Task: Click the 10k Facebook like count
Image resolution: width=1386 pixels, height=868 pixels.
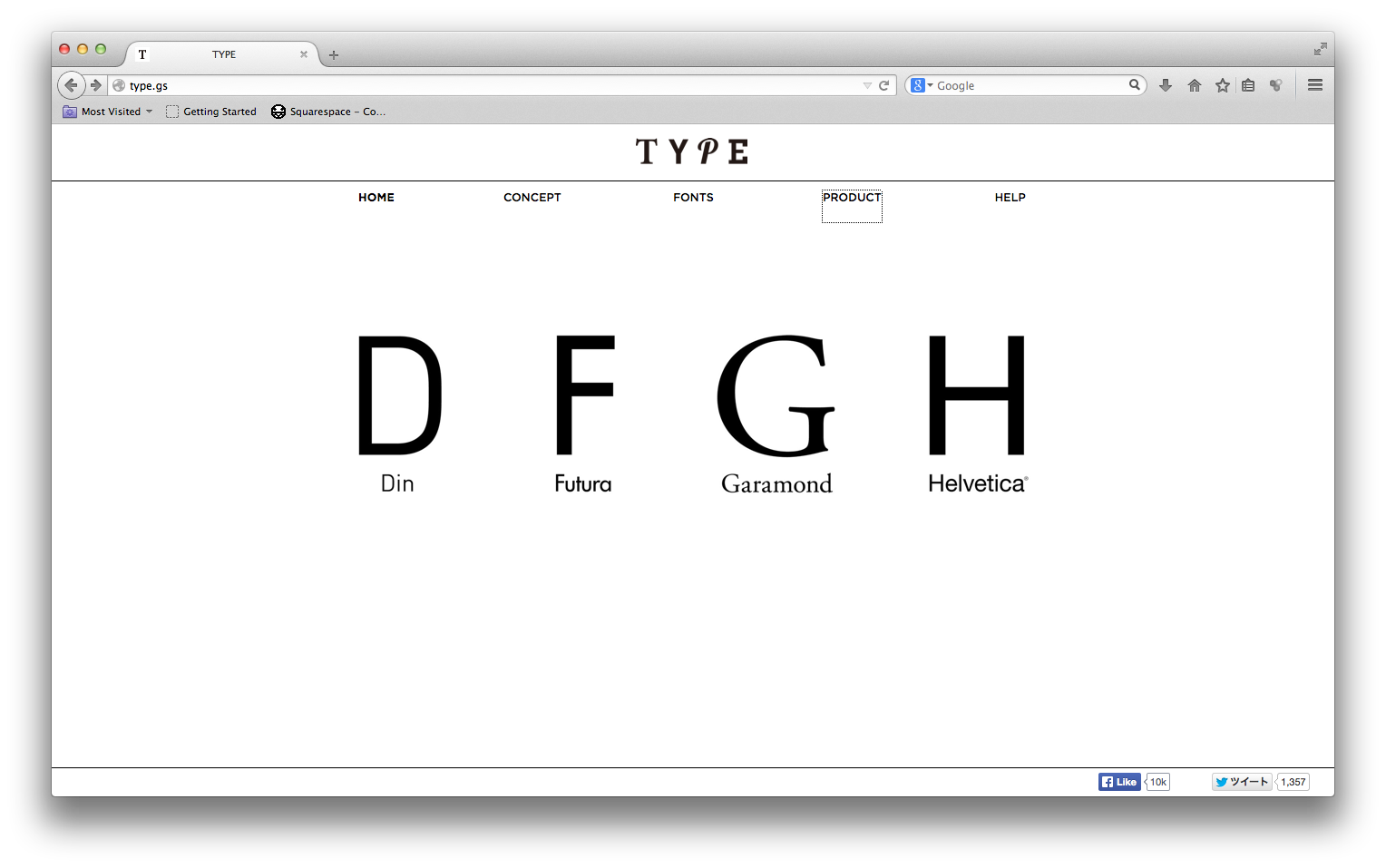Action: (1158, 782)
